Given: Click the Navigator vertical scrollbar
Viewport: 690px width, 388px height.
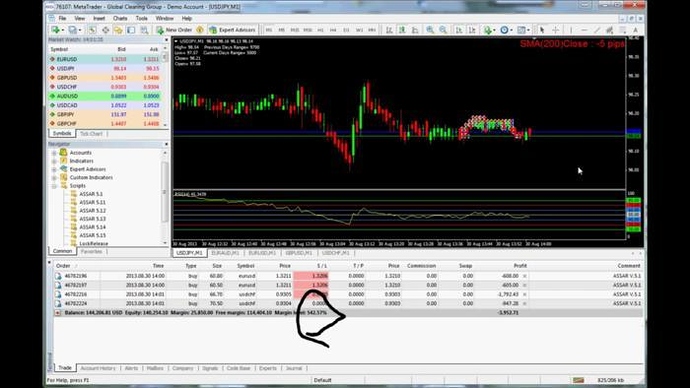Looking at the screenshot, I should pos(165,197).
